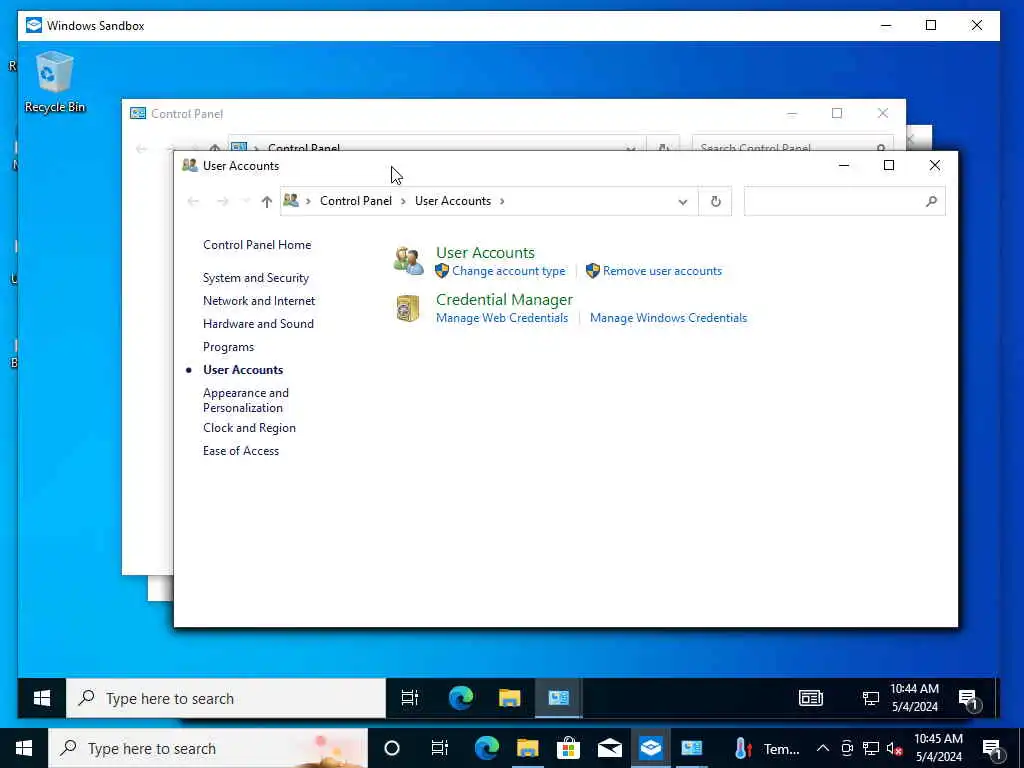The height and width of the screenshot is (768, 1024).
Task: Open the Credential Manager safe icon
Action: coord(408,308)
